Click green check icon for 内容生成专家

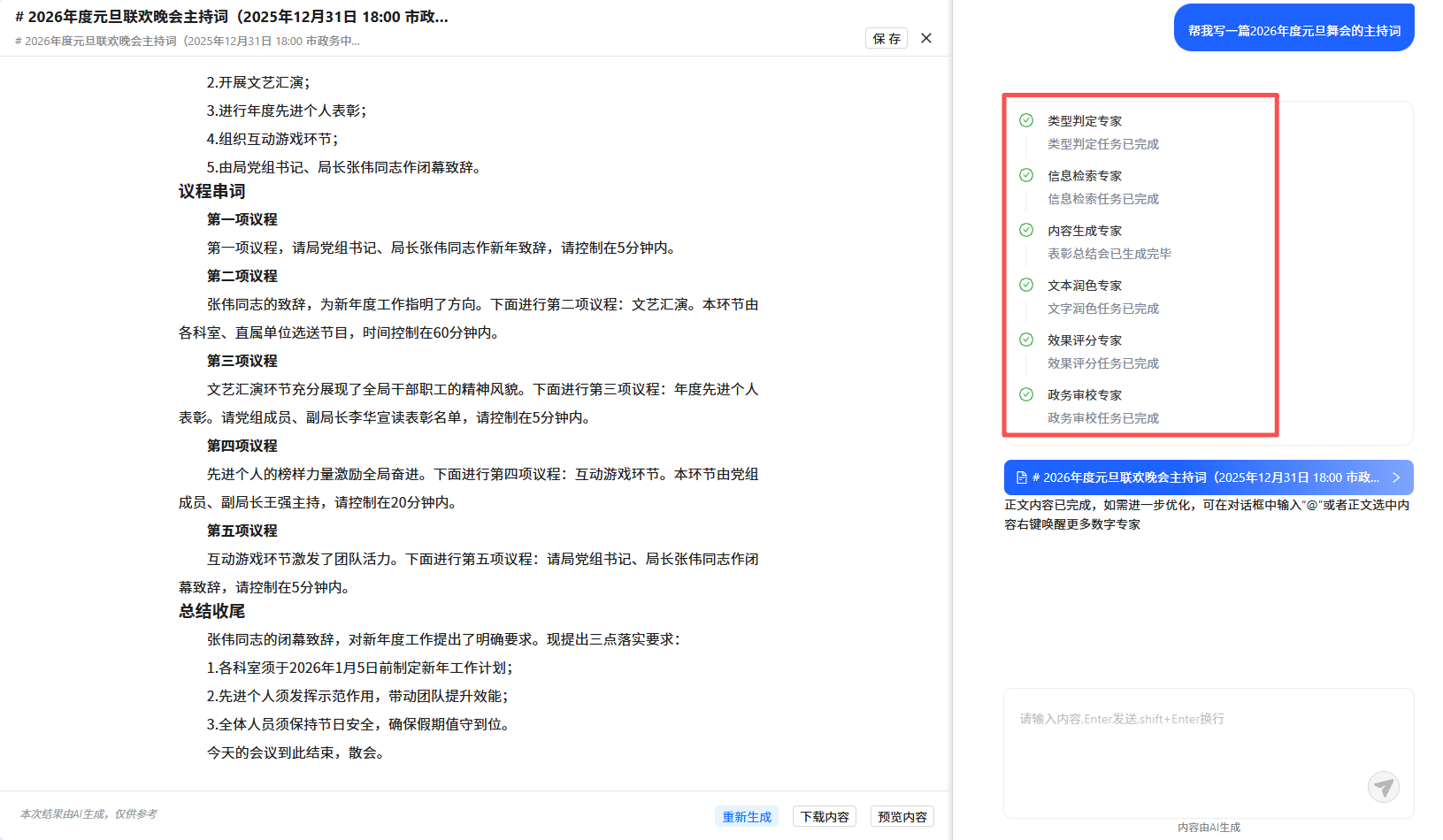pyautogui.click(x=1026, y=230)
